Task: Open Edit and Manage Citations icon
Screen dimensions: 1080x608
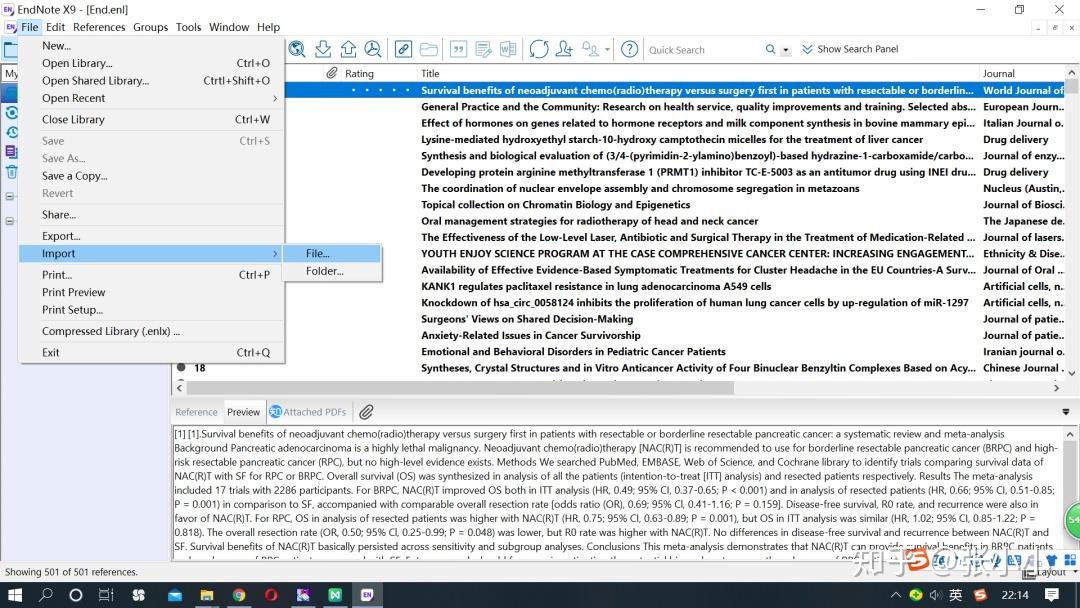Action: coord(483,48)
